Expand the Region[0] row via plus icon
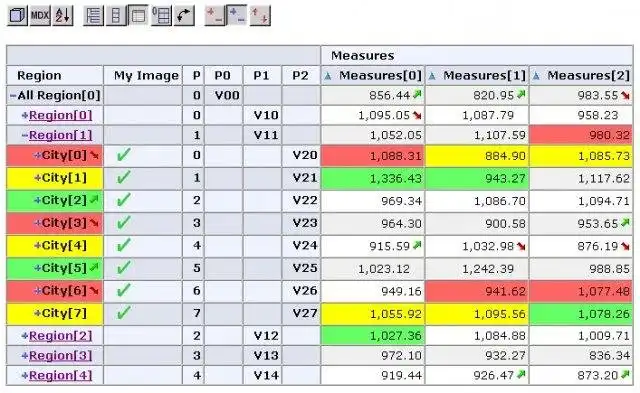Viewport: 640px width, 393px height. click(25, 115)
